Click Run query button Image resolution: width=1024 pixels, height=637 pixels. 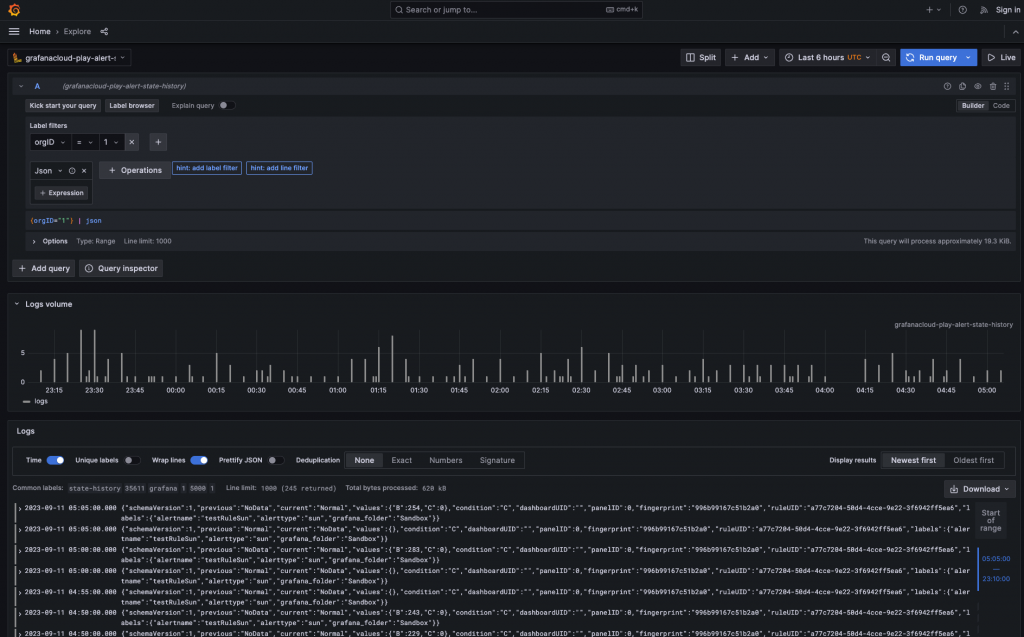[931, 57]
